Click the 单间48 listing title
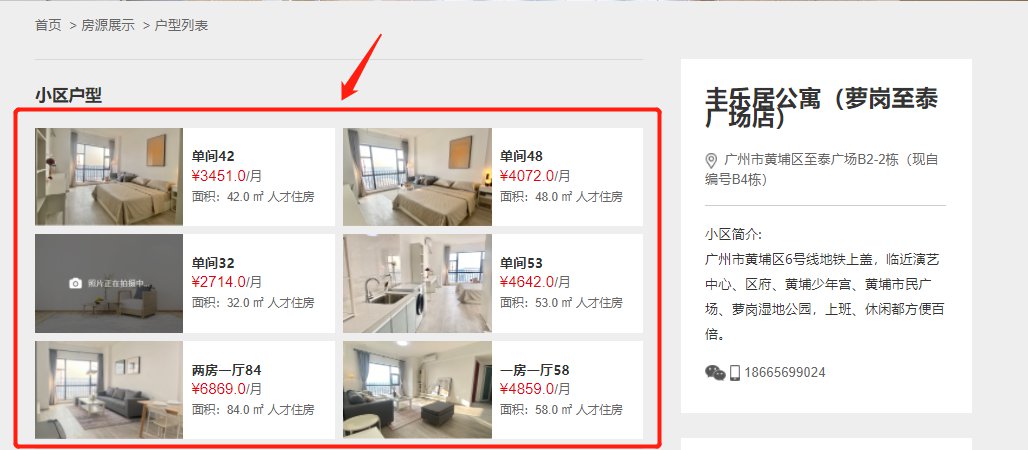Image resolution: width=1028 pixels, height=450 pixels. coord(521,156)
